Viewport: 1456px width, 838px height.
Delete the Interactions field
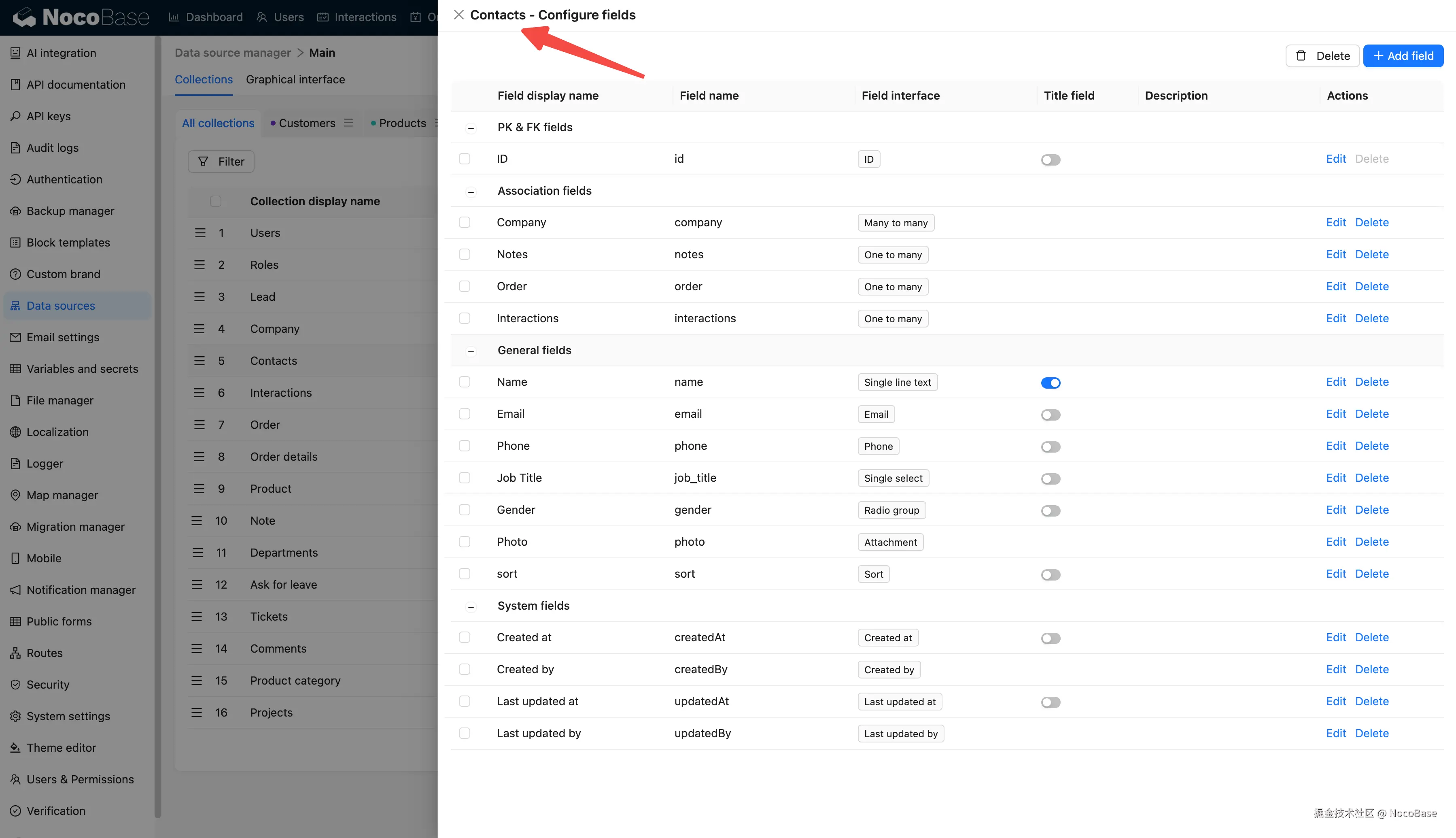point(1371,318)
